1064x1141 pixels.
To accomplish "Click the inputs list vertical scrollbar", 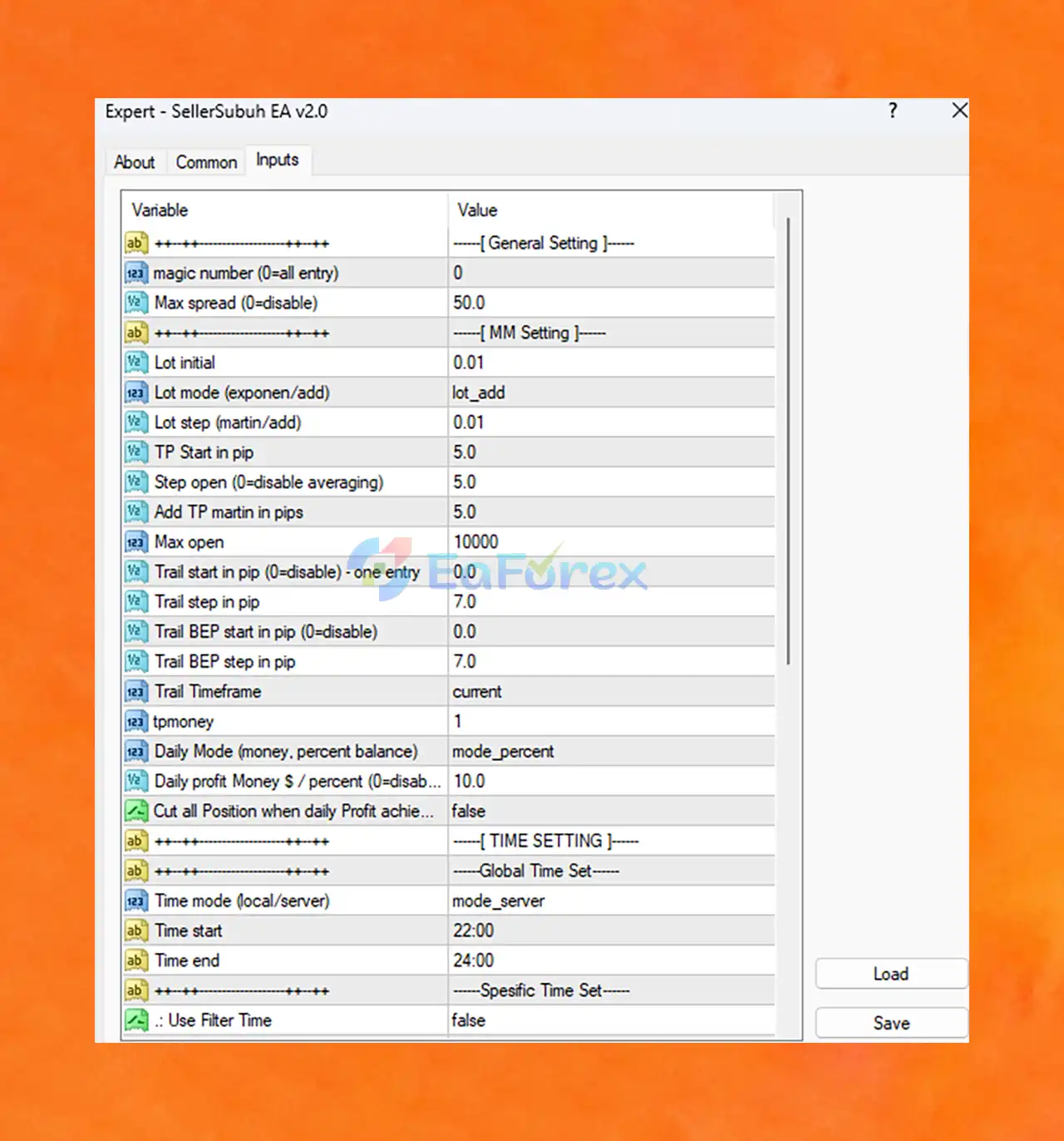I will (x=788, y=441).
